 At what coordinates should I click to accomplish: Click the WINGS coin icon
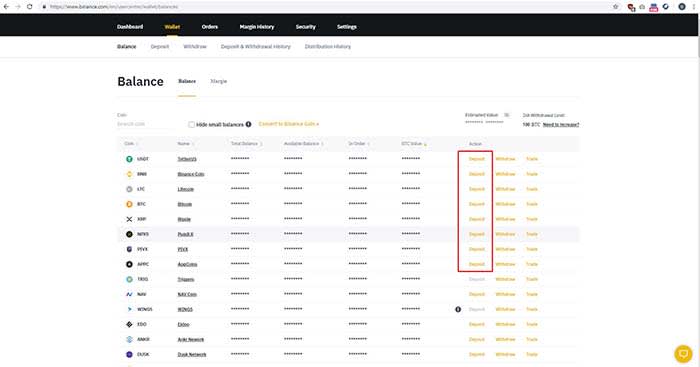click(129, 309)
